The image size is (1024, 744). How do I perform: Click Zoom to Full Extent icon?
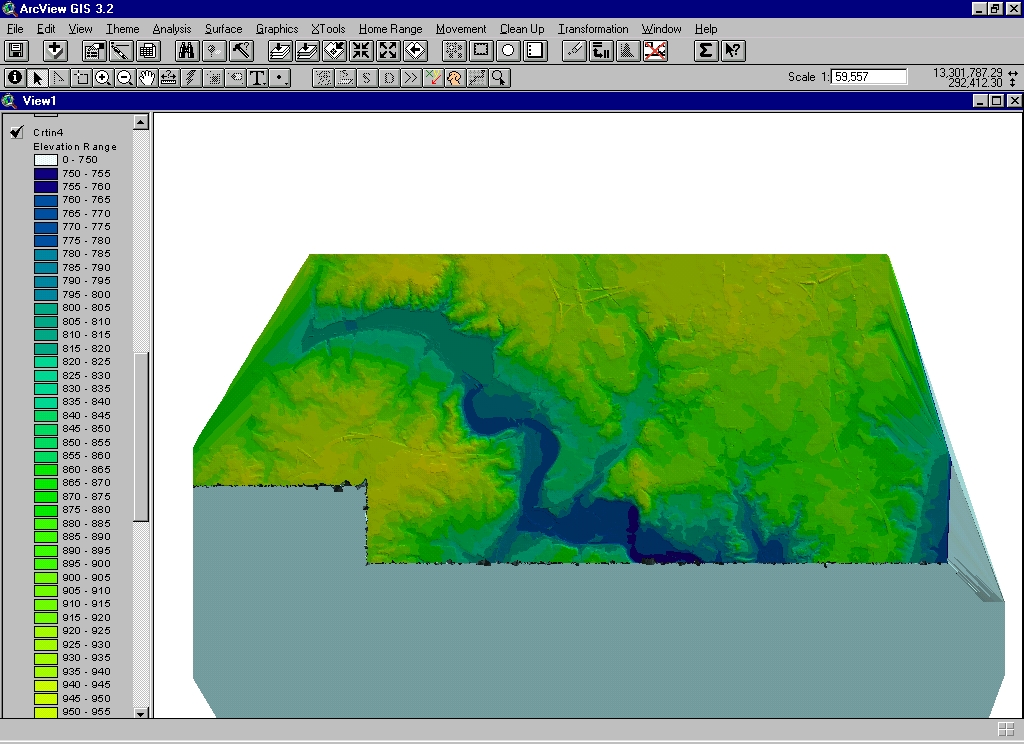click(280, 51)
